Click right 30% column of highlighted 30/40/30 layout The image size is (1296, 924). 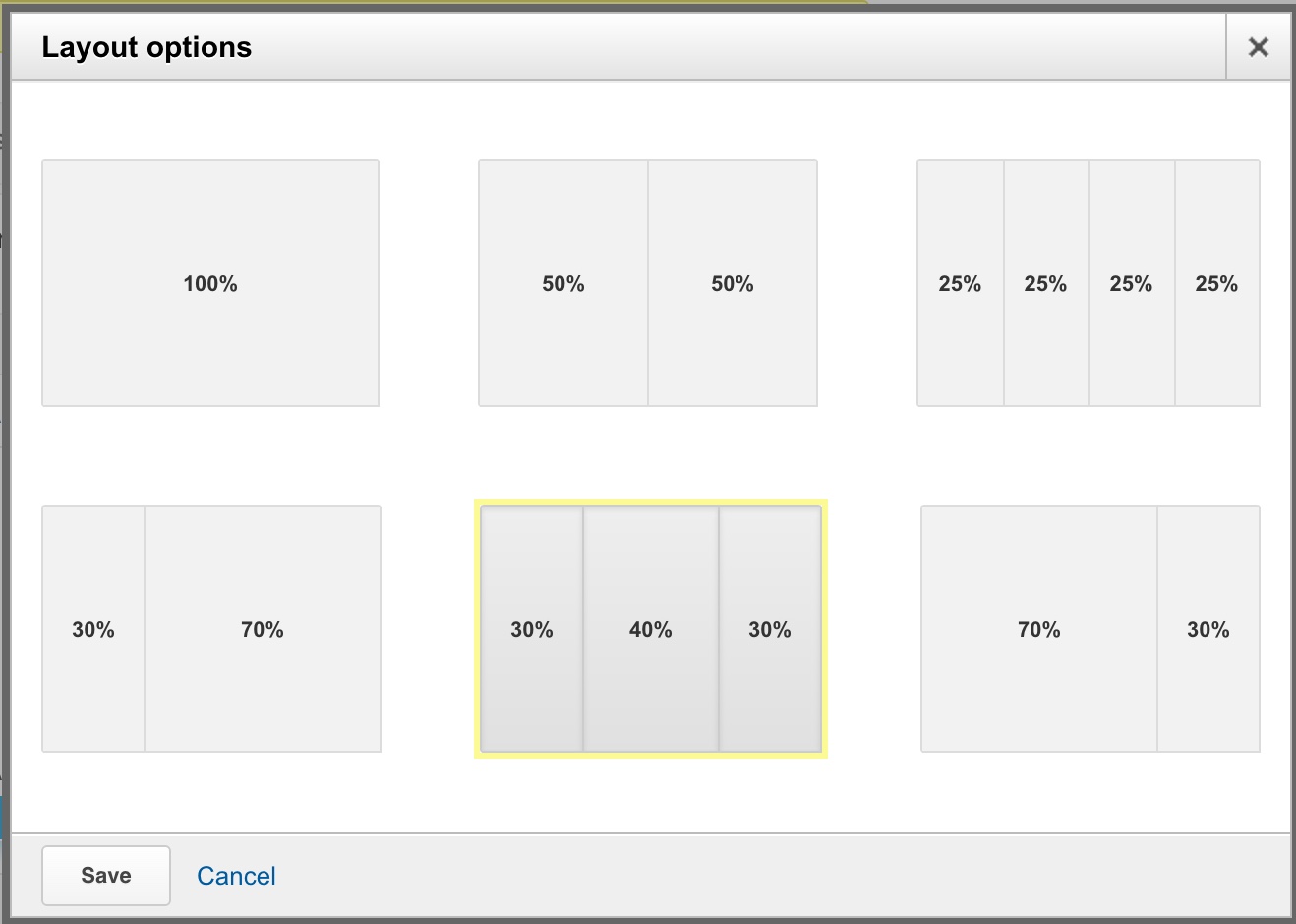tap(770, 629)
